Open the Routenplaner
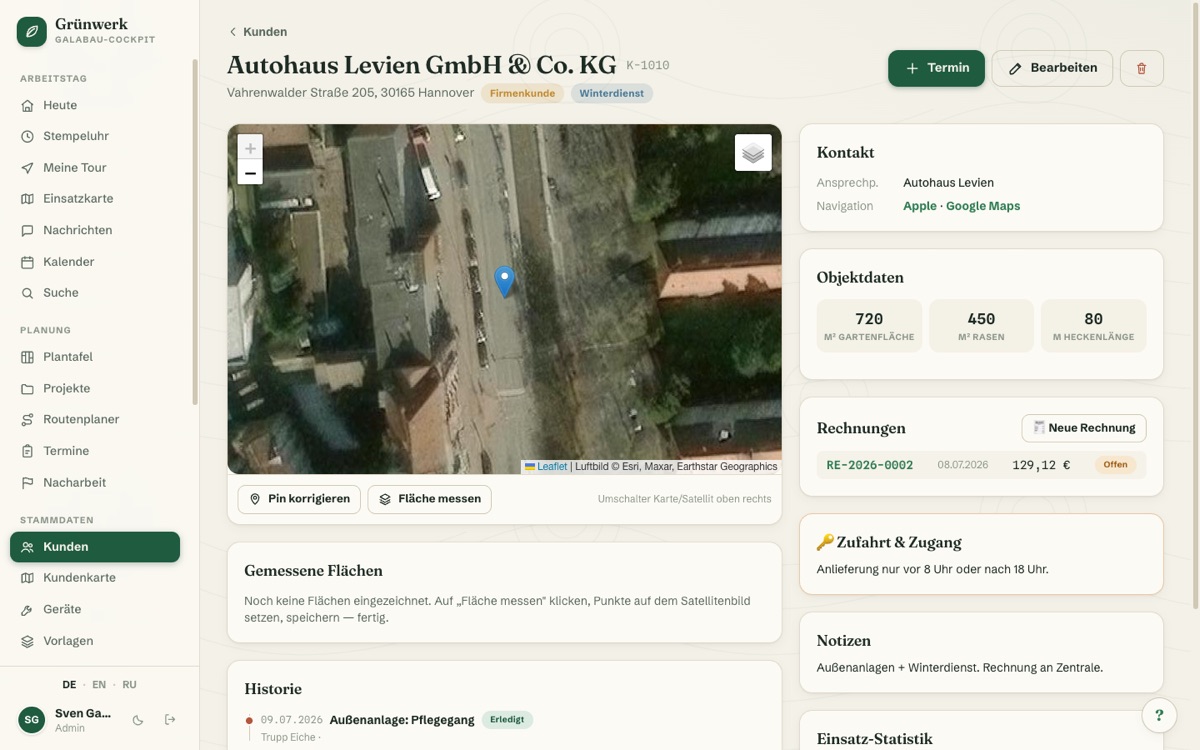This screenshot has width=1200, height=750. point(95,420)
